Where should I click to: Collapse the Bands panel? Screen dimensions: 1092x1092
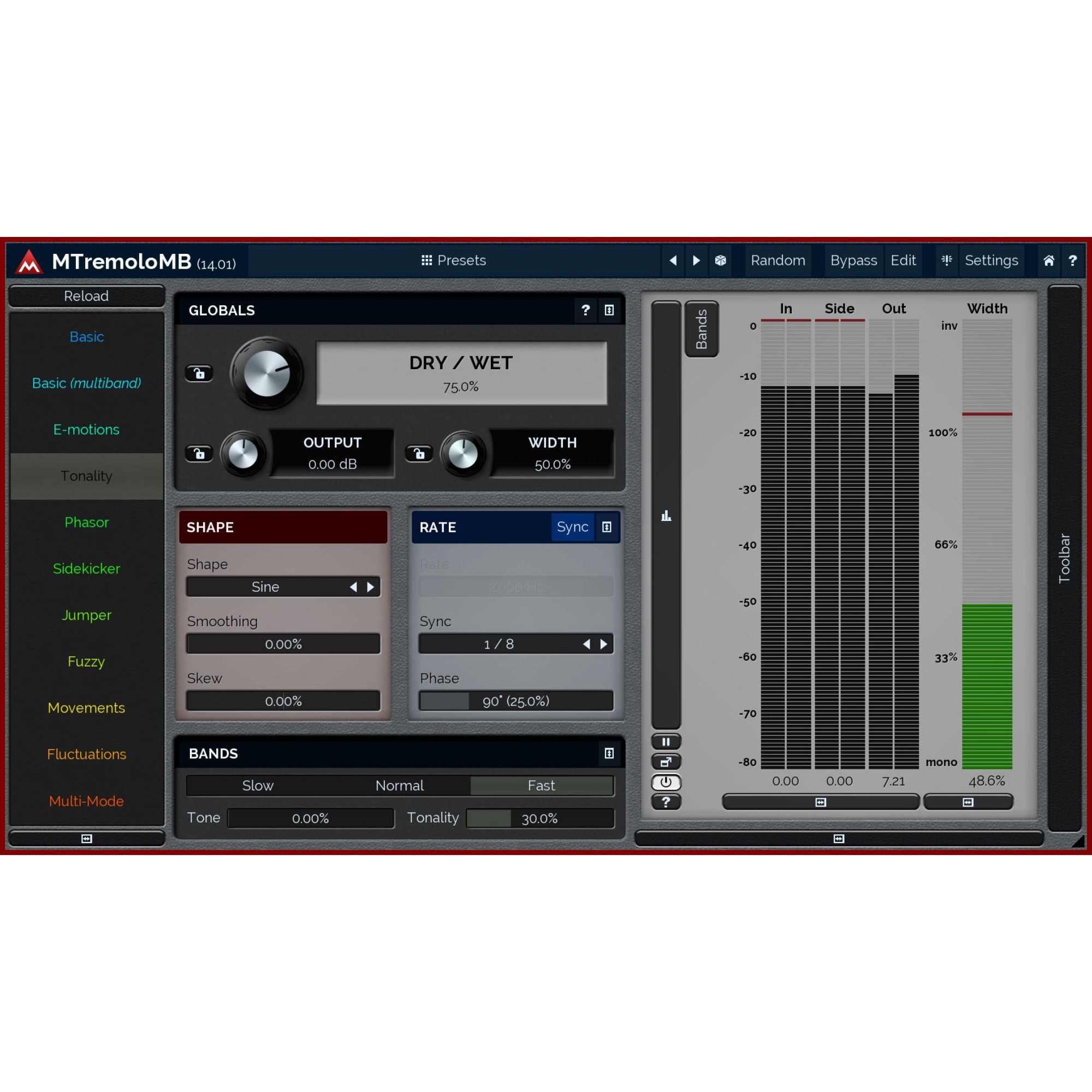tap(609, 753)
